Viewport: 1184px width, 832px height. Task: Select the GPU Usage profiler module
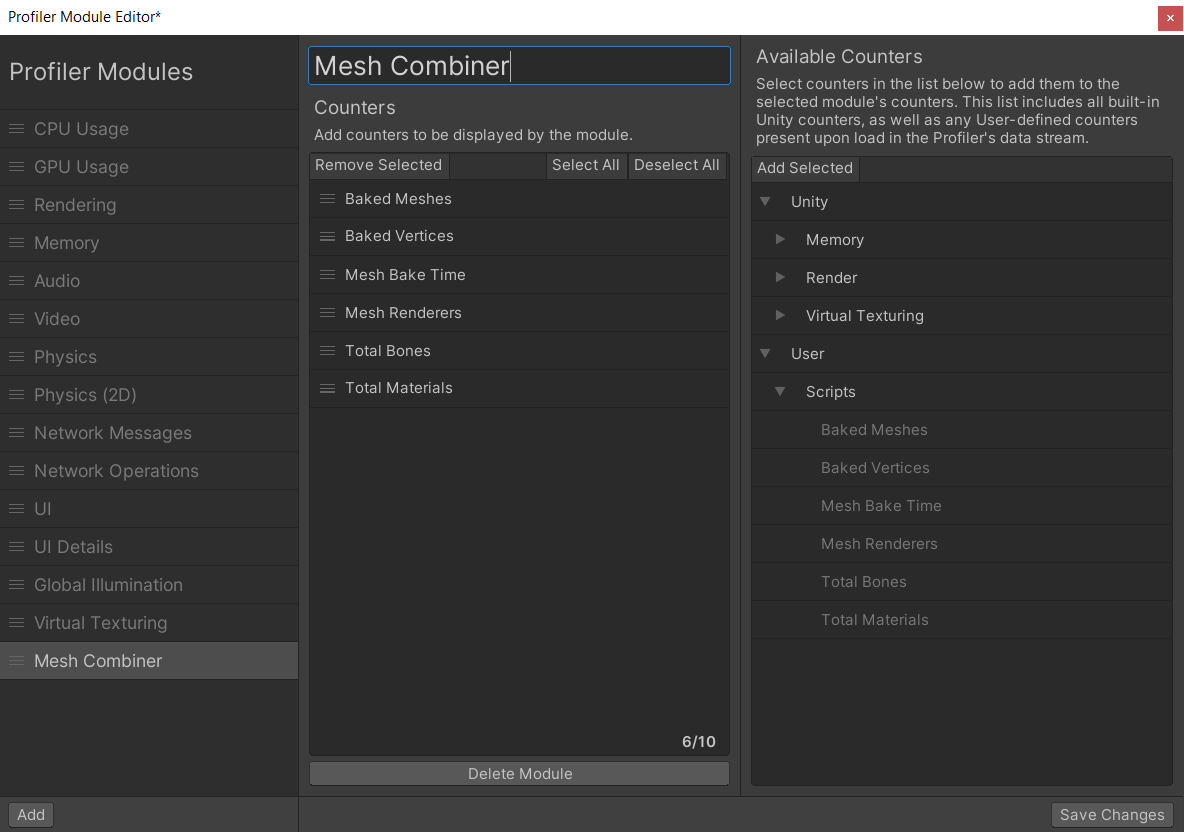click(81, 167)
